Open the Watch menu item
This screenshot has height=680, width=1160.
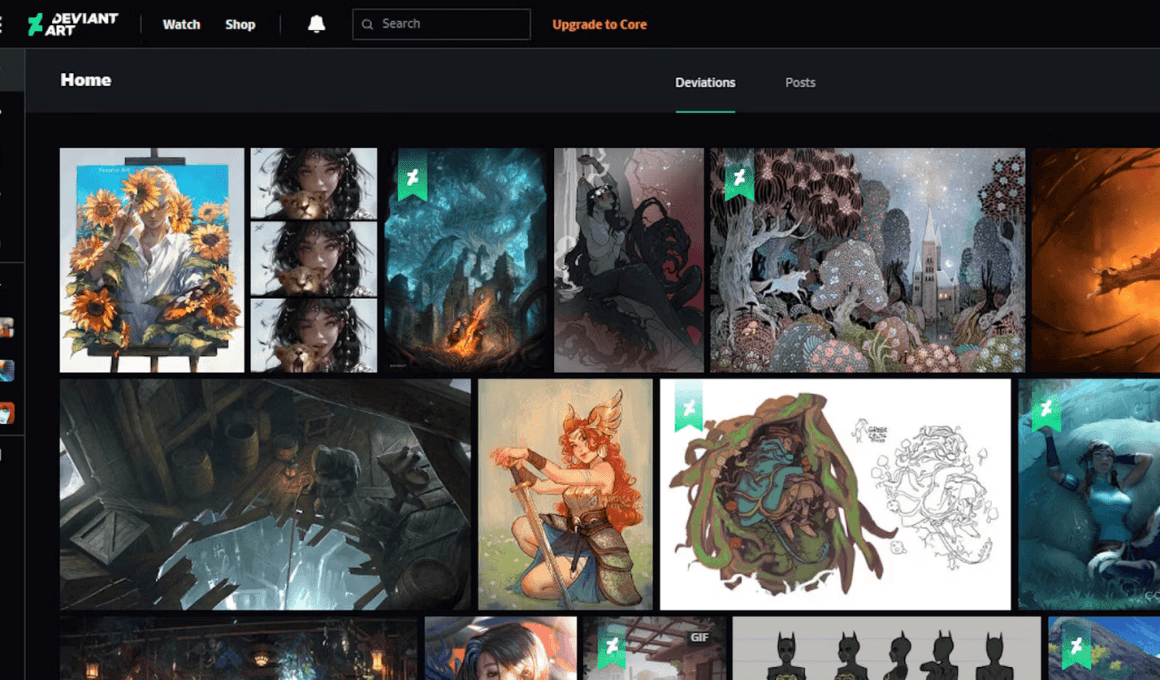[181, 24]
